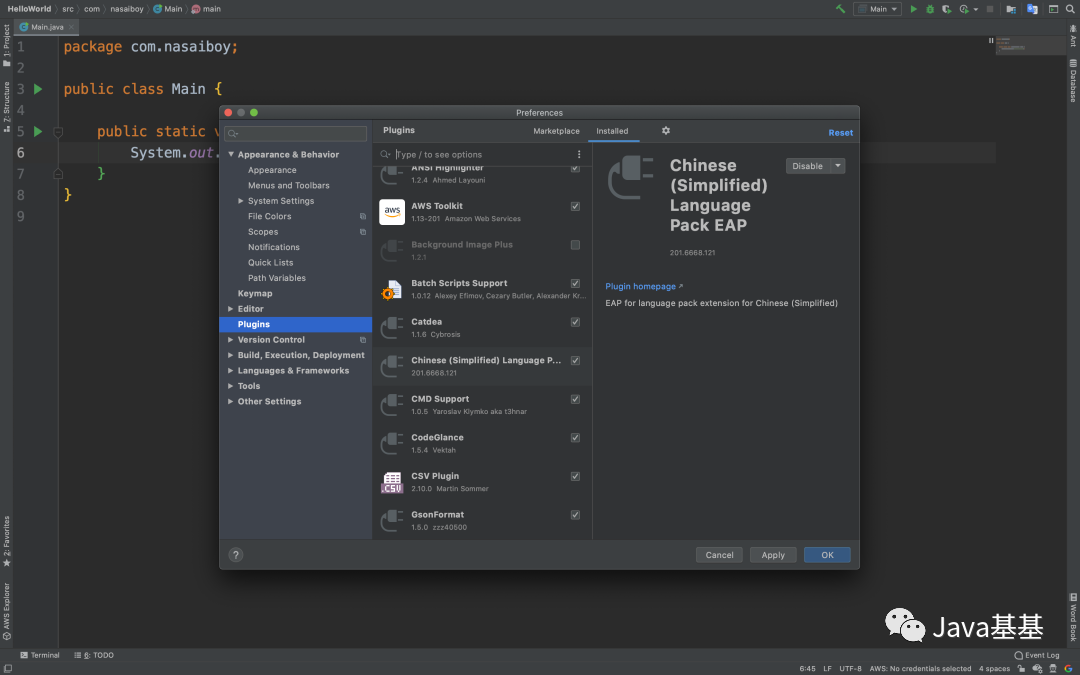Open plugin settings gear icon
The height and width of the screenshot is (675, 1080).
pyautogui.click(x=665, y=131)
